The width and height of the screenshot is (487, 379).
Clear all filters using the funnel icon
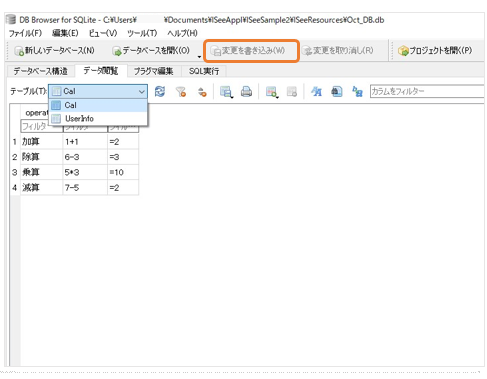pyautogui.click(x=181, y=91)
